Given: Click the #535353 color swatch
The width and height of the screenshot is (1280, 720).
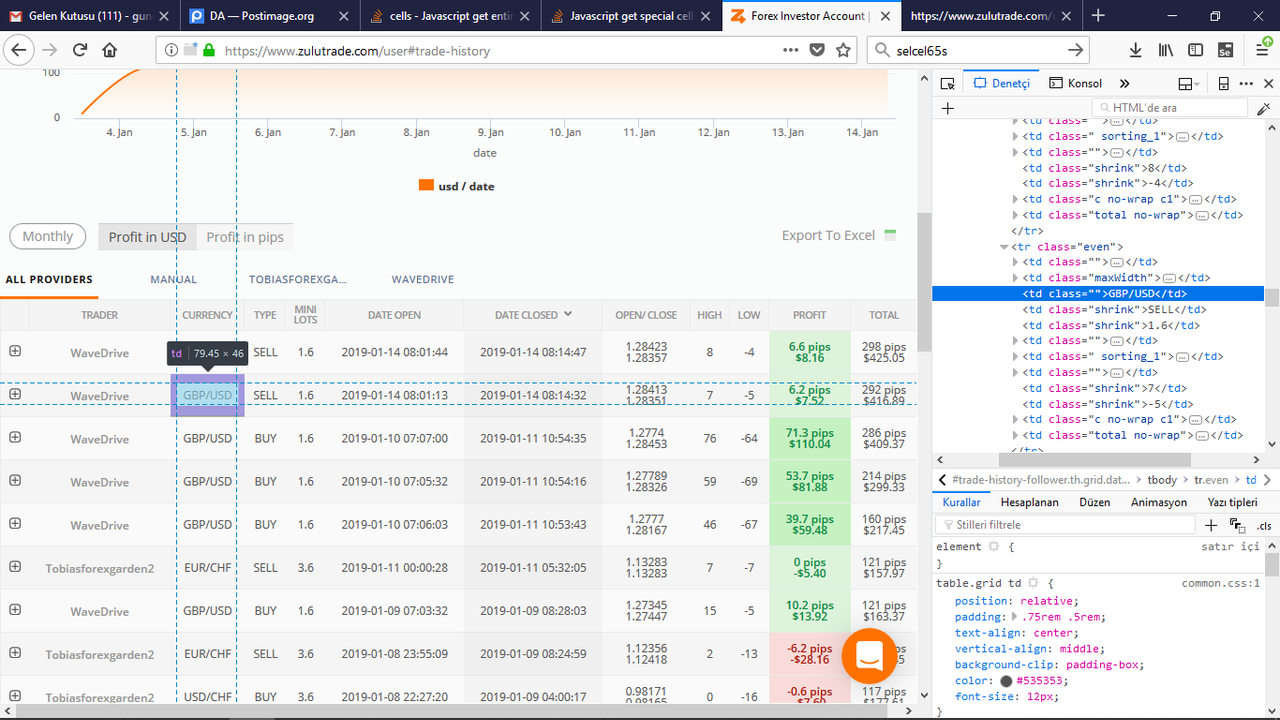Looking at the screenshot, I should click(x=1006, y=681).
